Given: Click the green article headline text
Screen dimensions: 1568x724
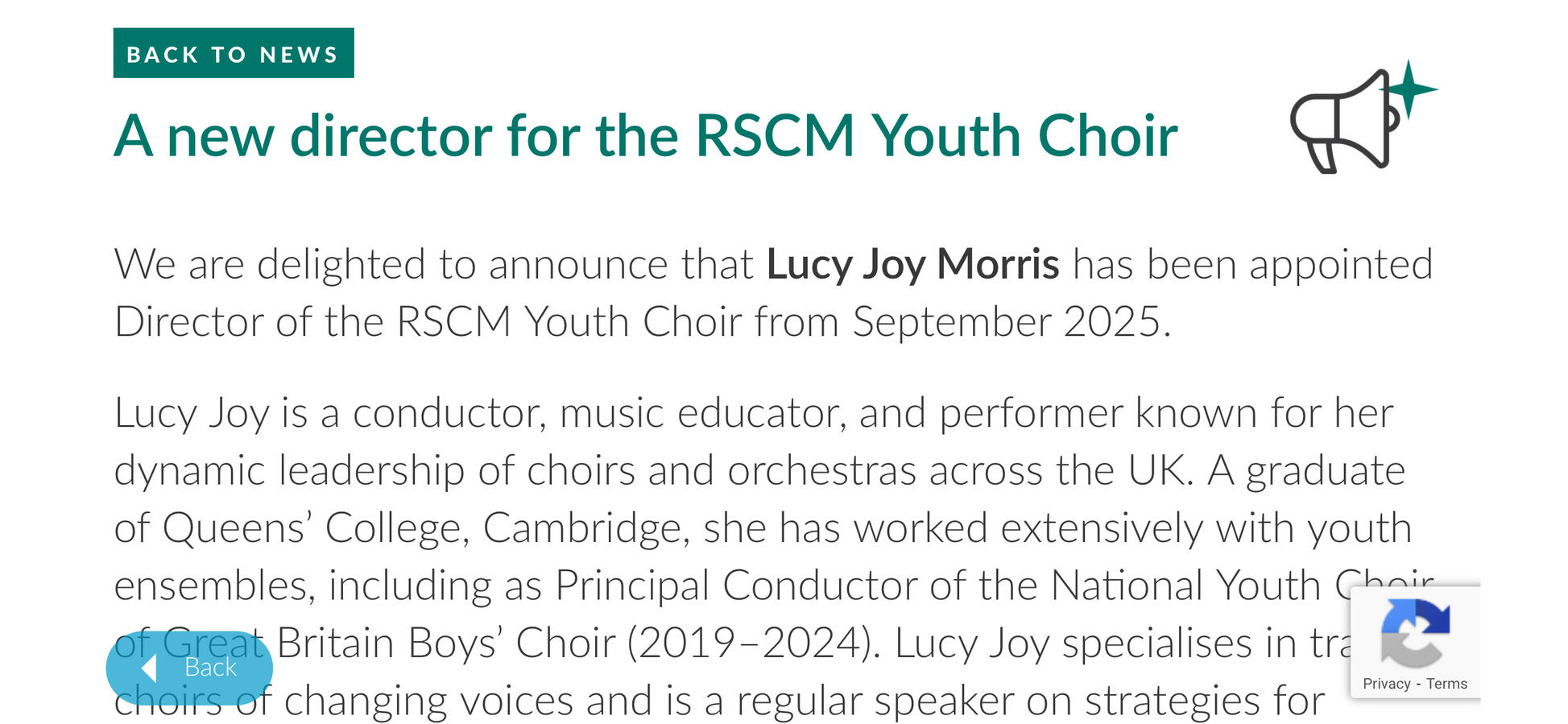Looking at the screenshot, I should tap(645, 135).
